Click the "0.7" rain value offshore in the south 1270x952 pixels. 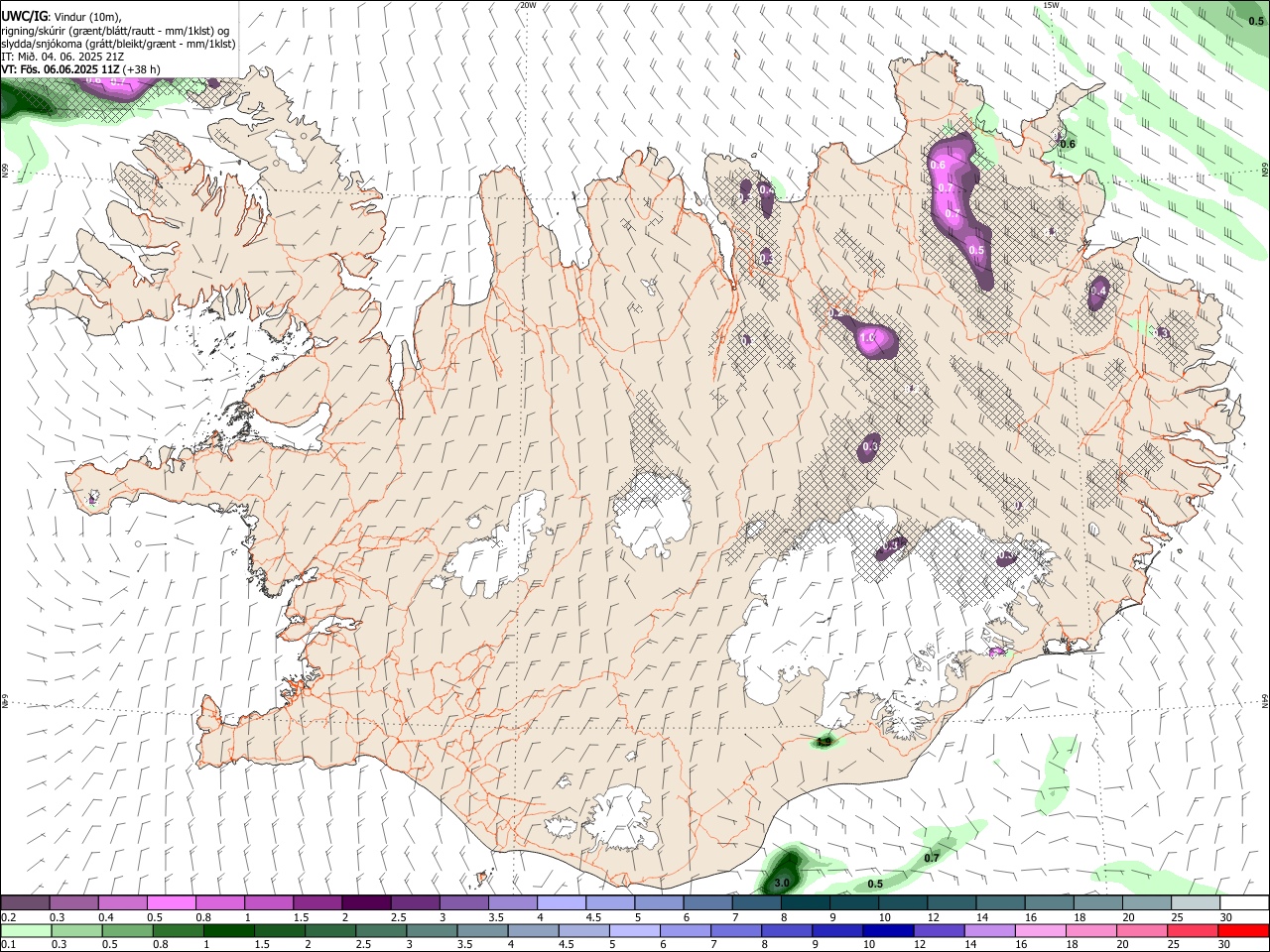(932, 858)
